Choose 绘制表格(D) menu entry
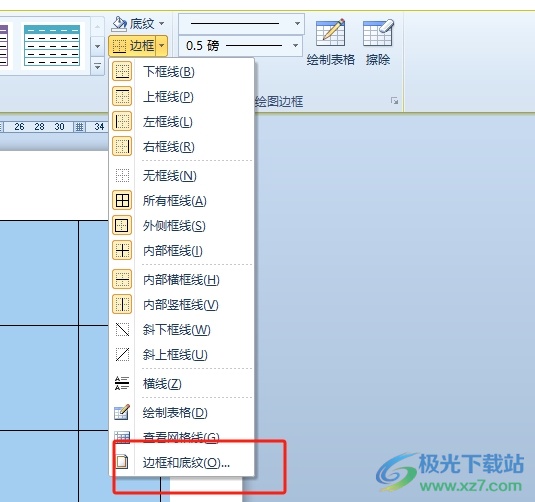Viewport: 535px width, 502px height. (182, 412)
